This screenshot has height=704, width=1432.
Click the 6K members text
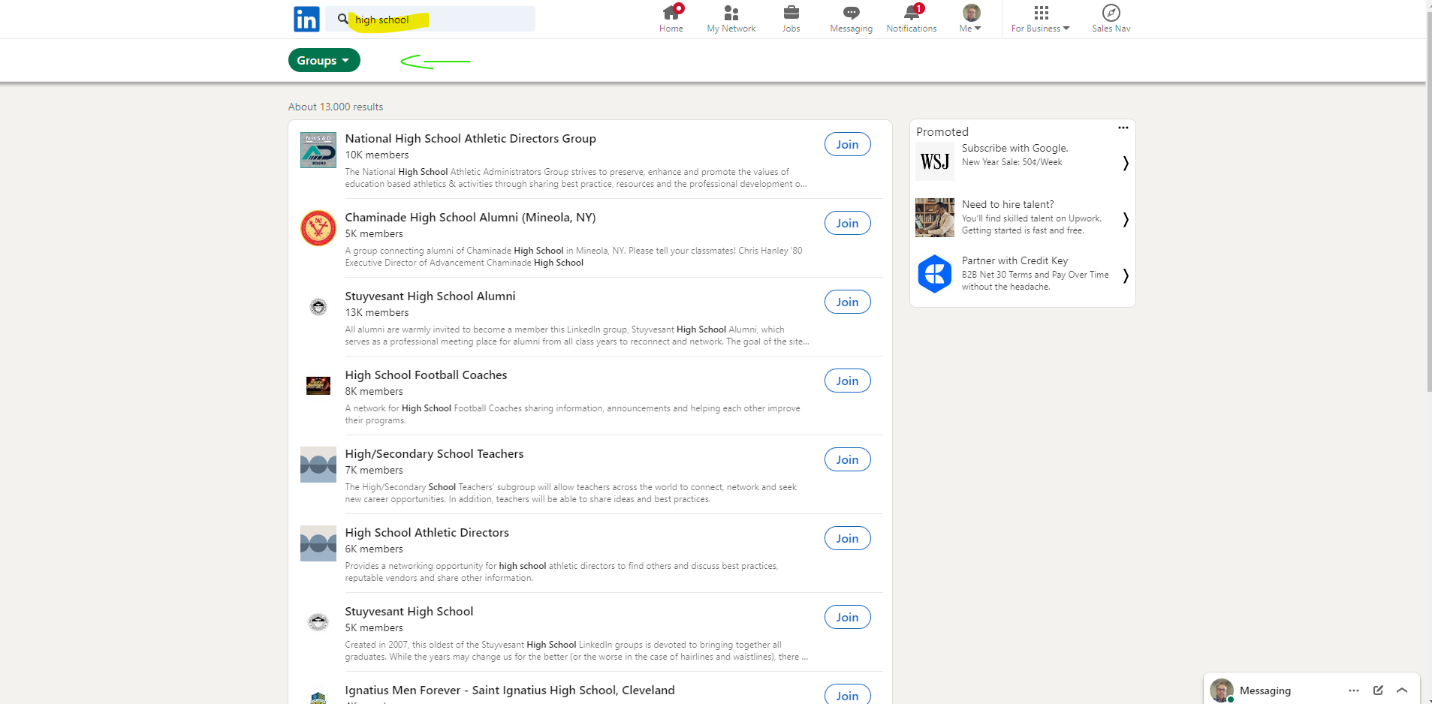click(x=374, y=549)
